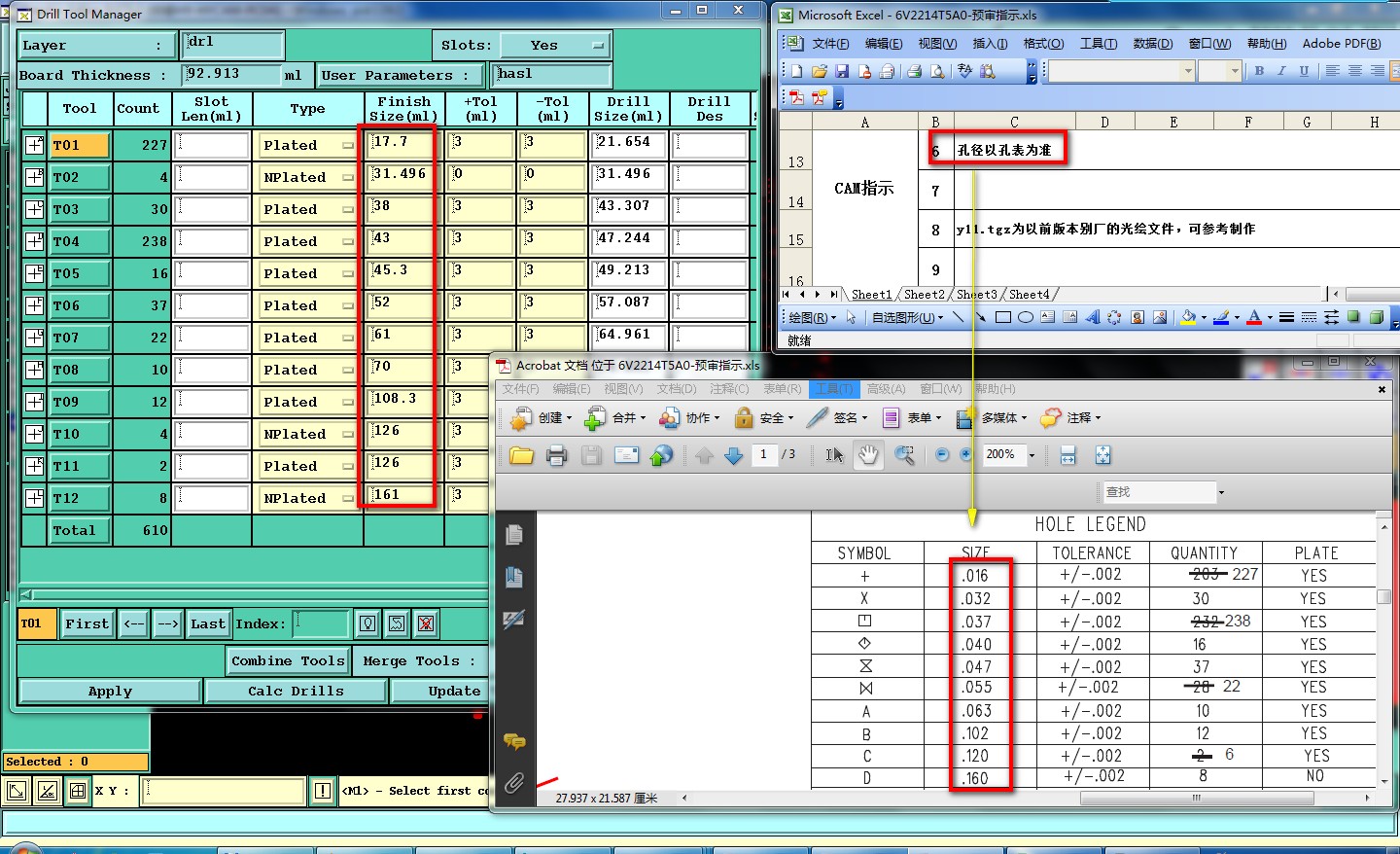Image resolution: width=1400 pixels, height=854 pixels.
Task: Select the Line drawing tool in Excel
Action: 959,317
